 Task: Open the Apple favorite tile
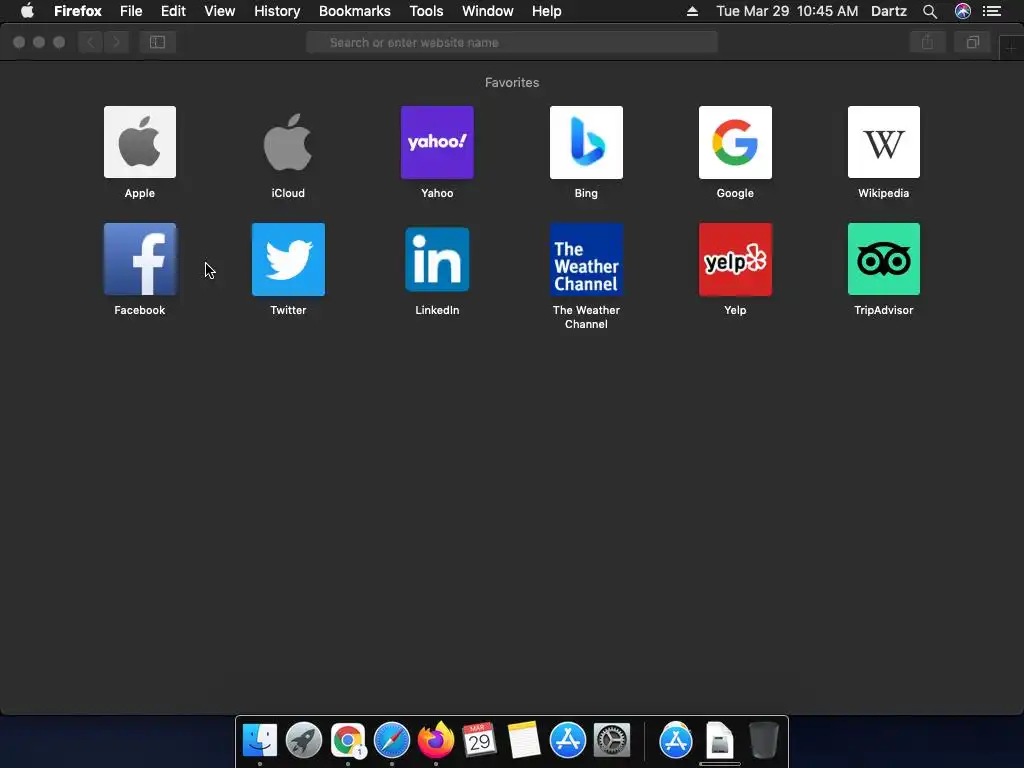(x=140, y=142)
